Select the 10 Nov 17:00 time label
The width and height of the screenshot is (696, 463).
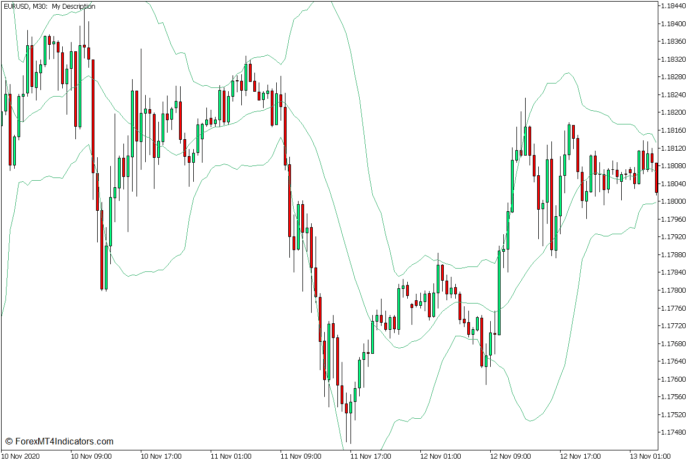[160, 455]
